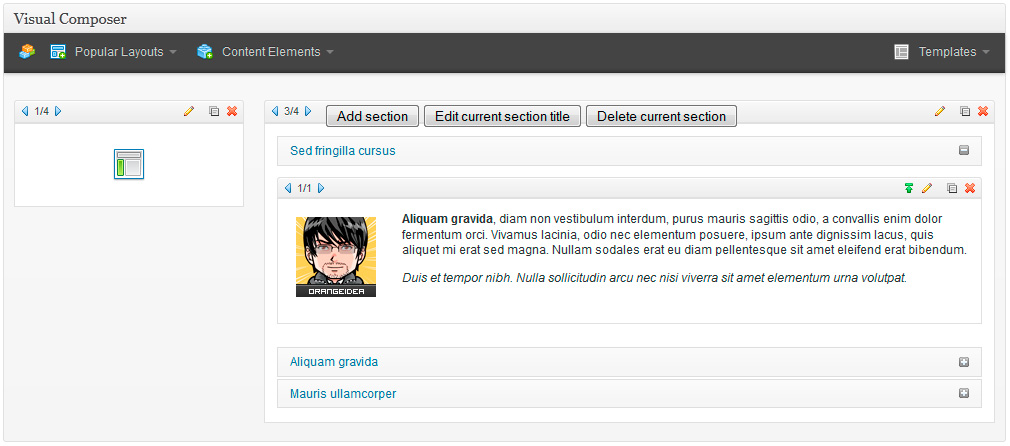Clone the 1/1 text block element
The height and width of the screenshot is (446, 1010).
click(952, 188)
